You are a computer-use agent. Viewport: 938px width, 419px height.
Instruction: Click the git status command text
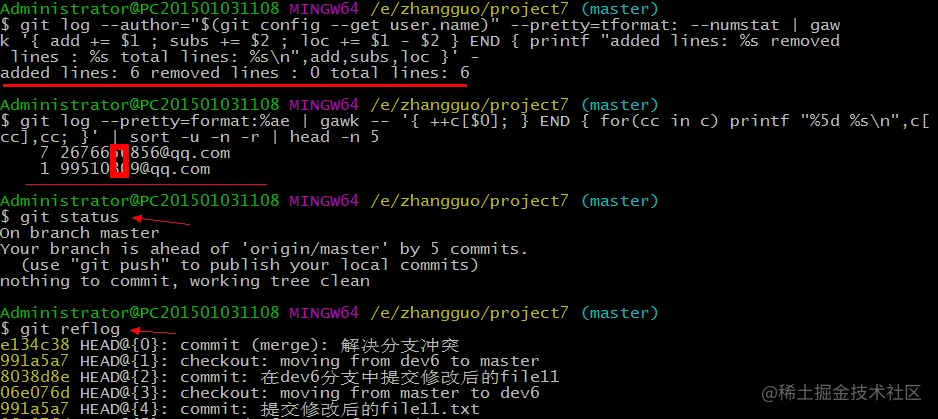pyautogui.click(x=69, y=217)
